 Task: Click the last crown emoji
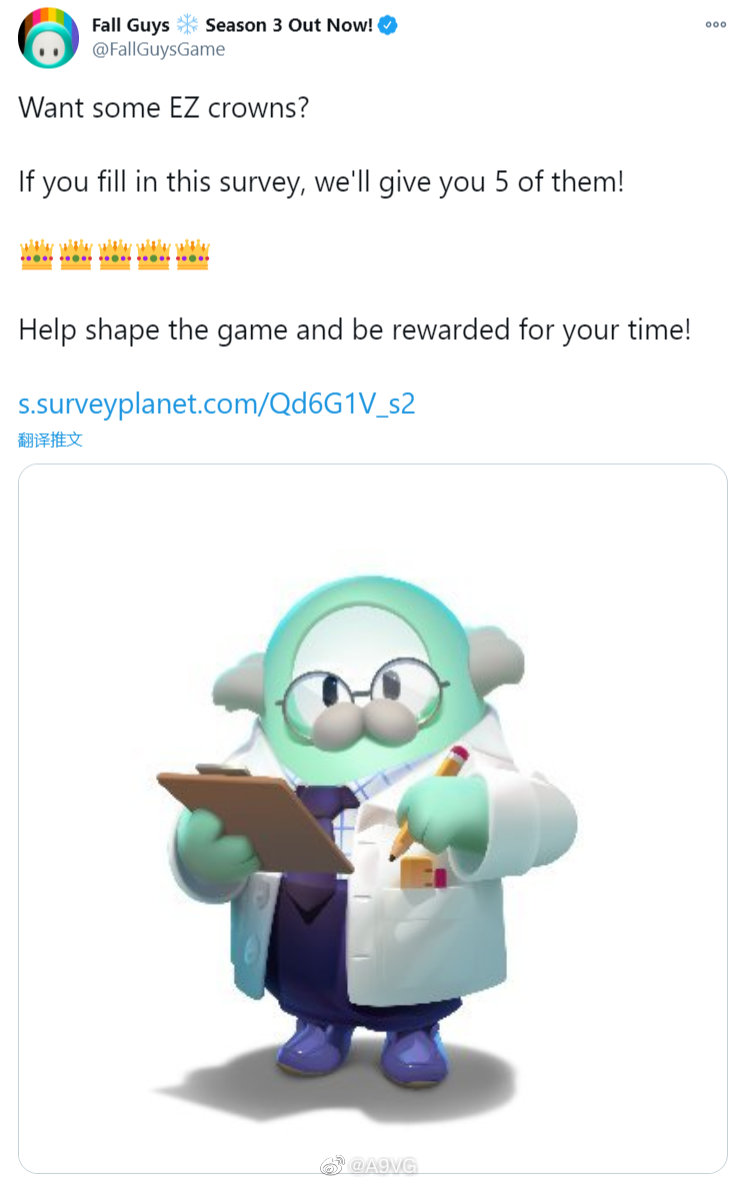pyautogui.click(x=193, y=255)
